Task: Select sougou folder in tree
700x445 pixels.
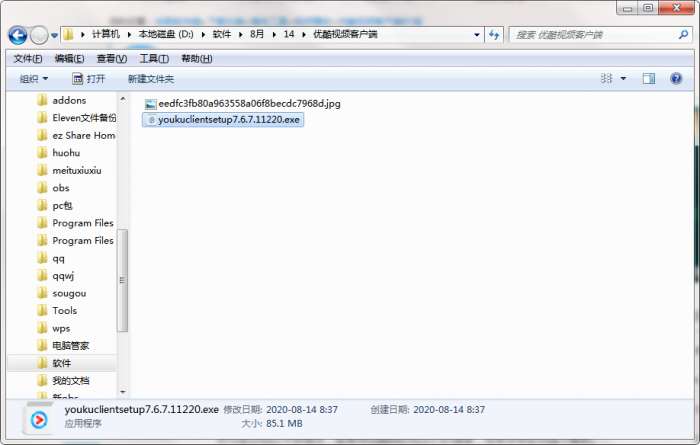Action: 69,293
